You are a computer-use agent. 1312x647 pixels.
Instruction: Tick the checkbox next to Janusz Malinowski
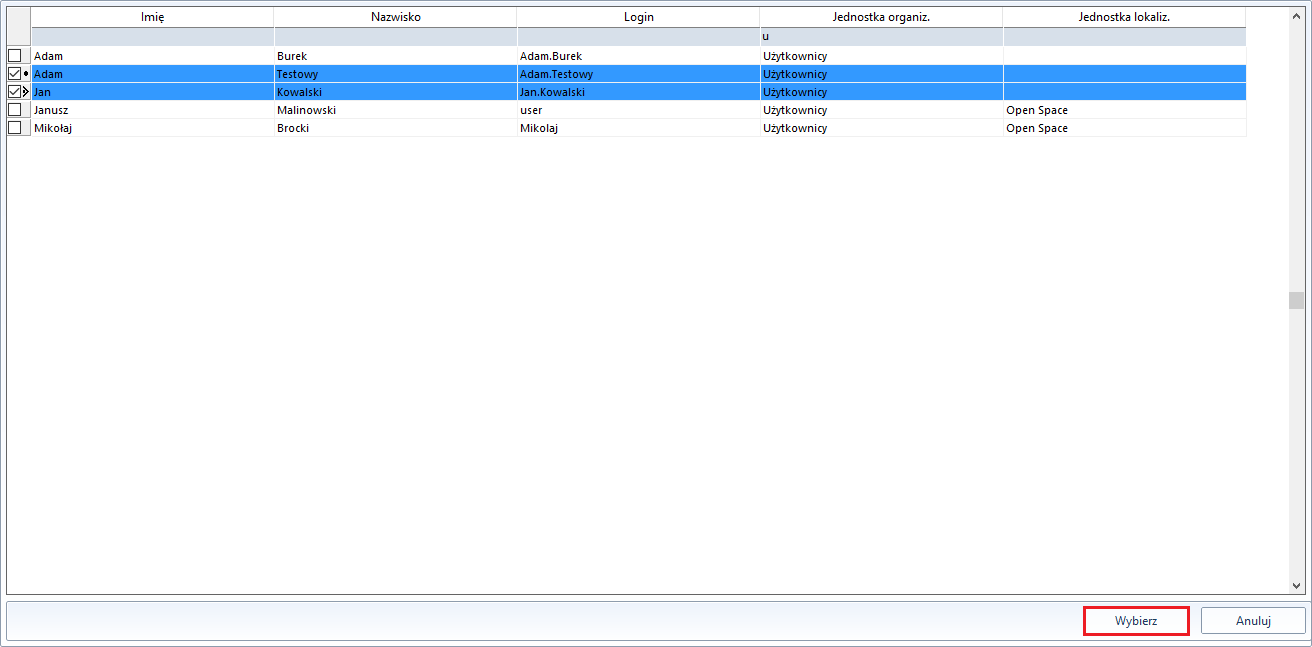point(14,110)
